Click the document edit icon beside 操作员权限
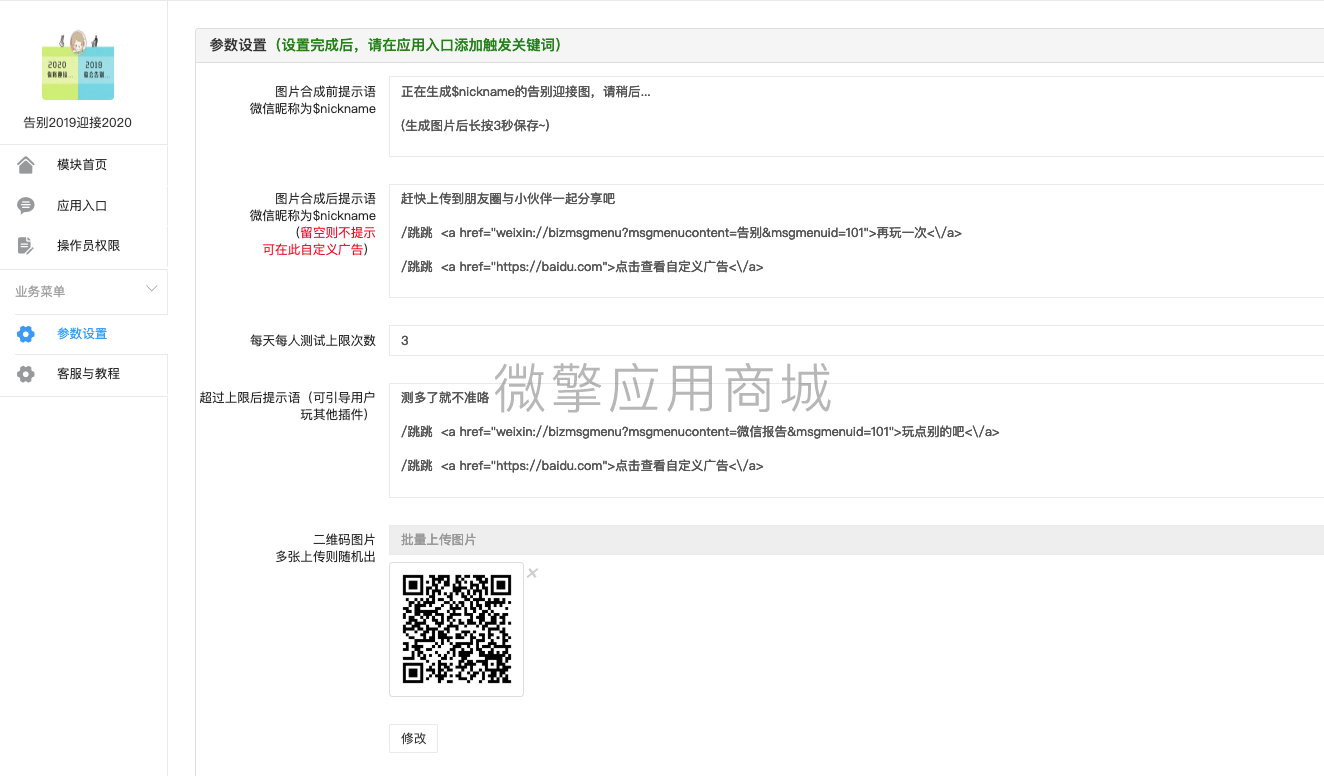The image size is (1324, 776). [x=26, y=245]
